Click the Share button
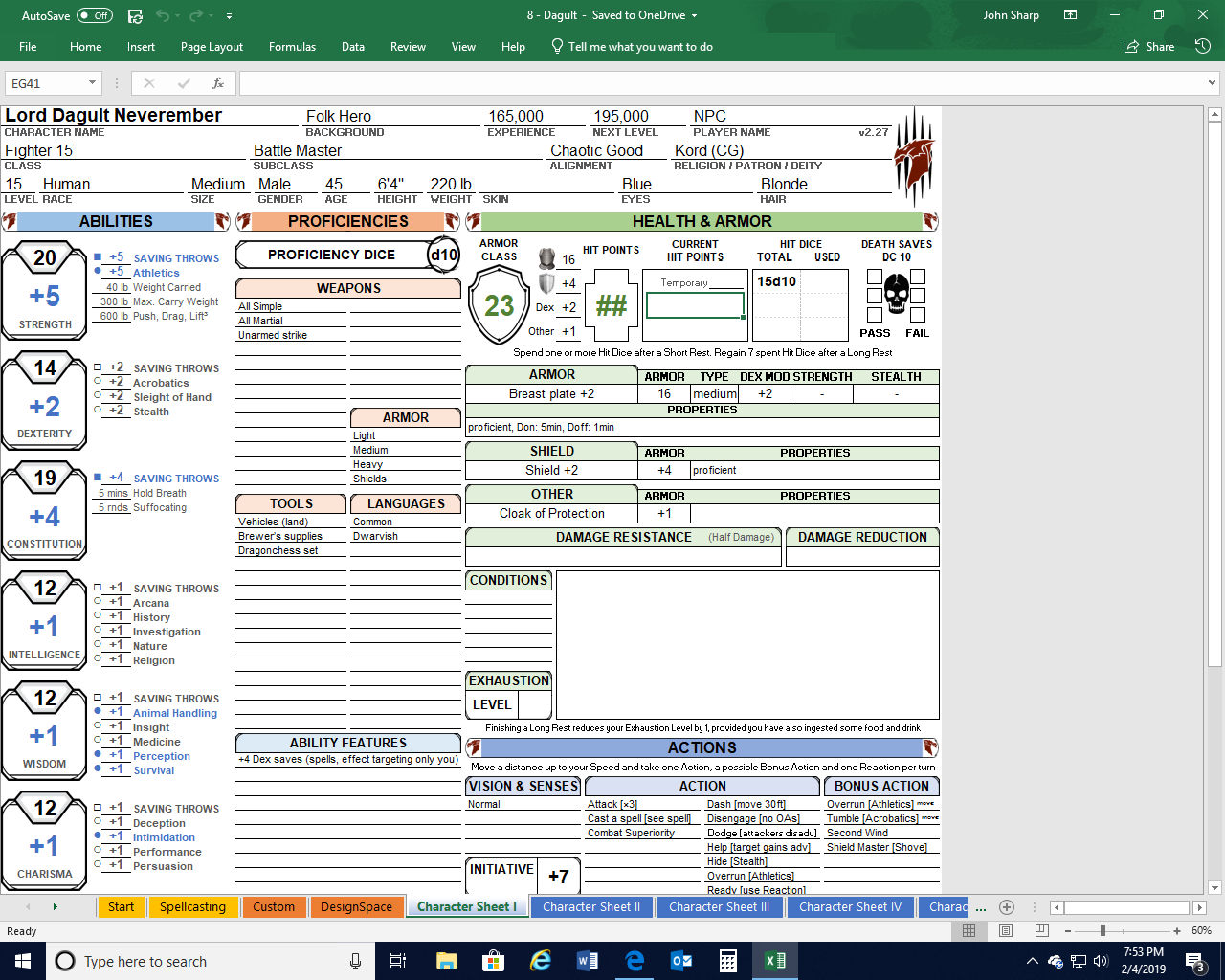 pos(1149,46)
